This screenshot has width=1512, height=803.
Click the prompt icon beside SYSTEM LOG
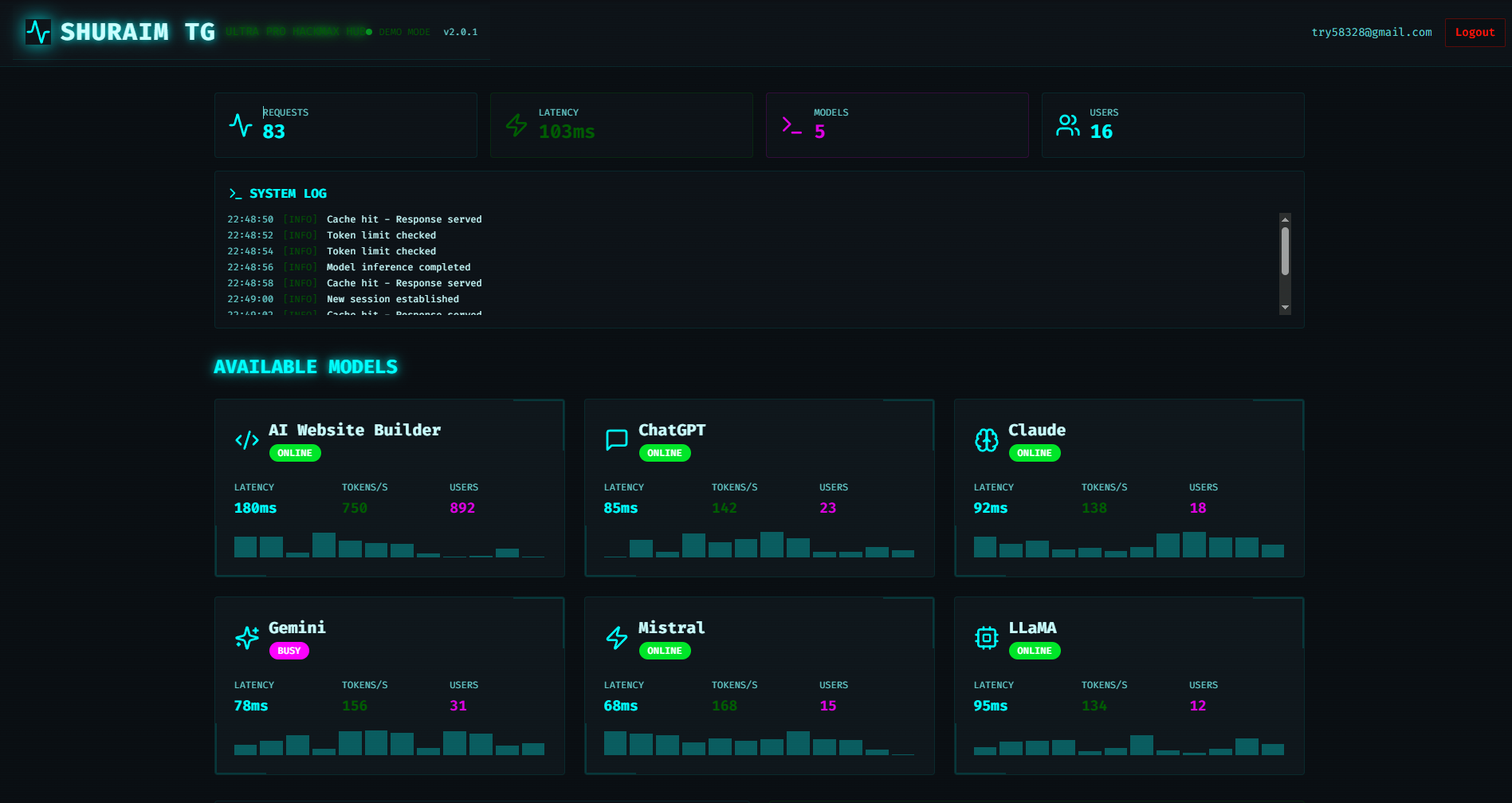[x=234, y=193]
